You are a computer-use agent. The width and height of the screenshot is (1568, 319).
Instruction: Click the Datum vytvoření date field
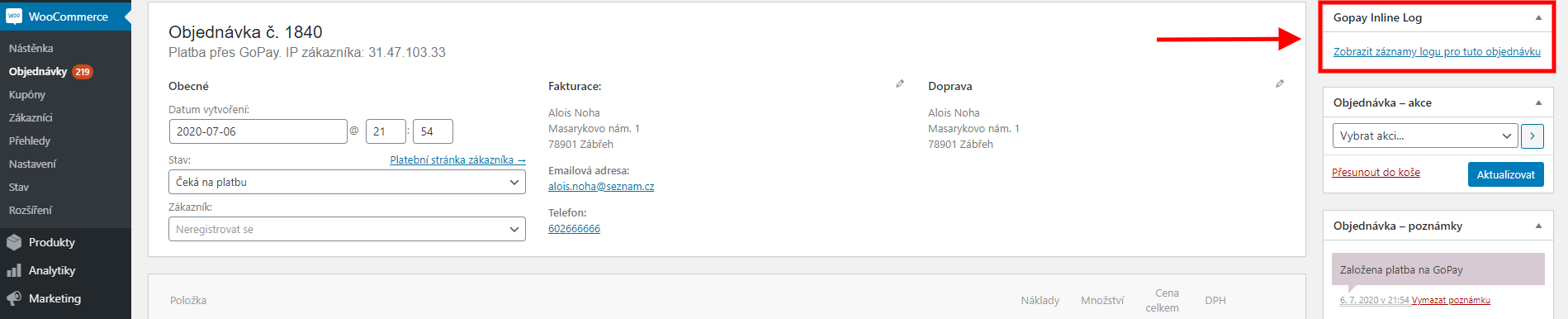point(258,131)
